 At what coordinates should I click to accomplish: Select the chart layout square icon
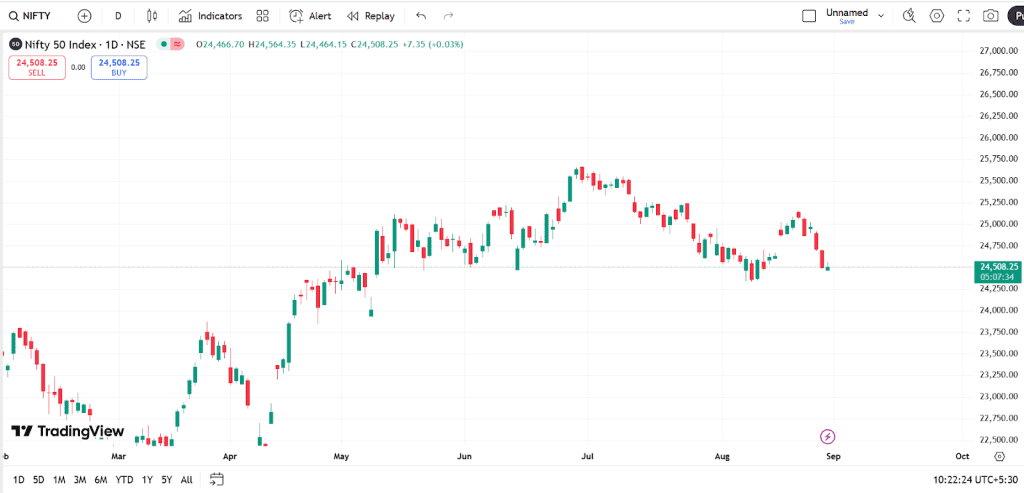coord(809,16)
